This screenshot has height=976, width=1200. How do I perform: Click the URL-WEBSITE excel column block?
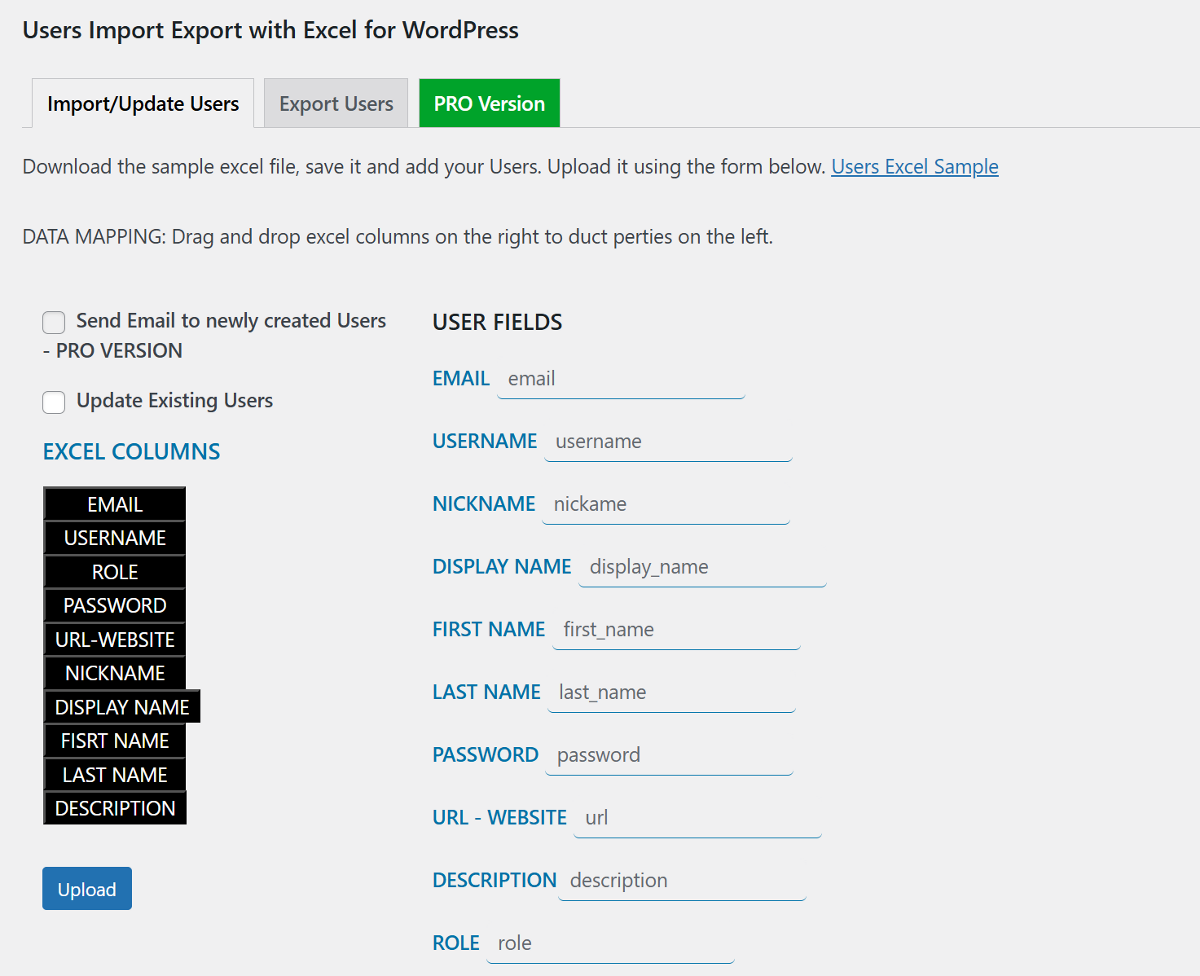pos(114,639)
